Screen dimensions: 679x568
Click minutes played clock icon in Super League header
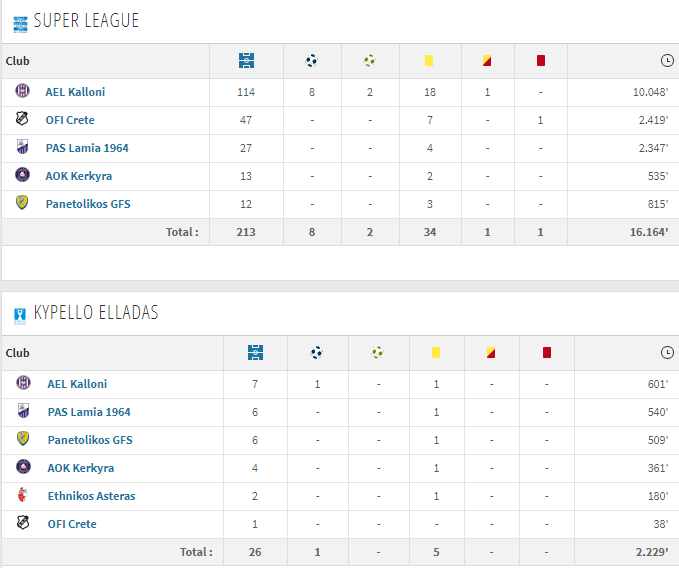pos(667,61)
